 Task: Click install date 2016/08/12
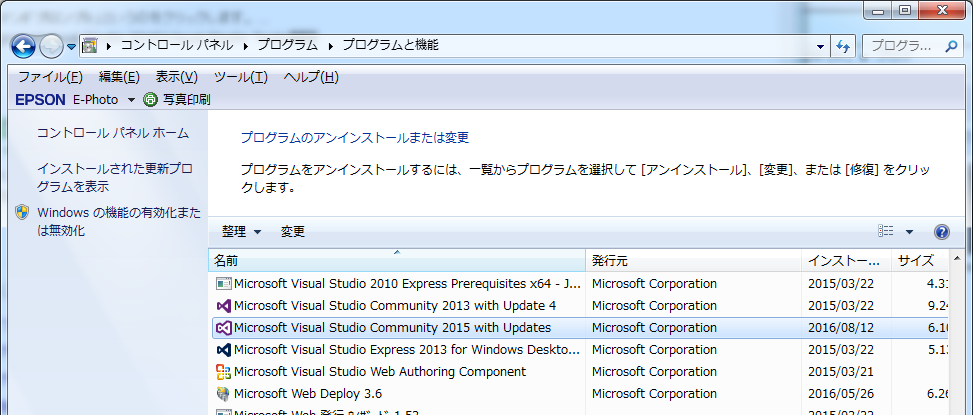(841, 328)
